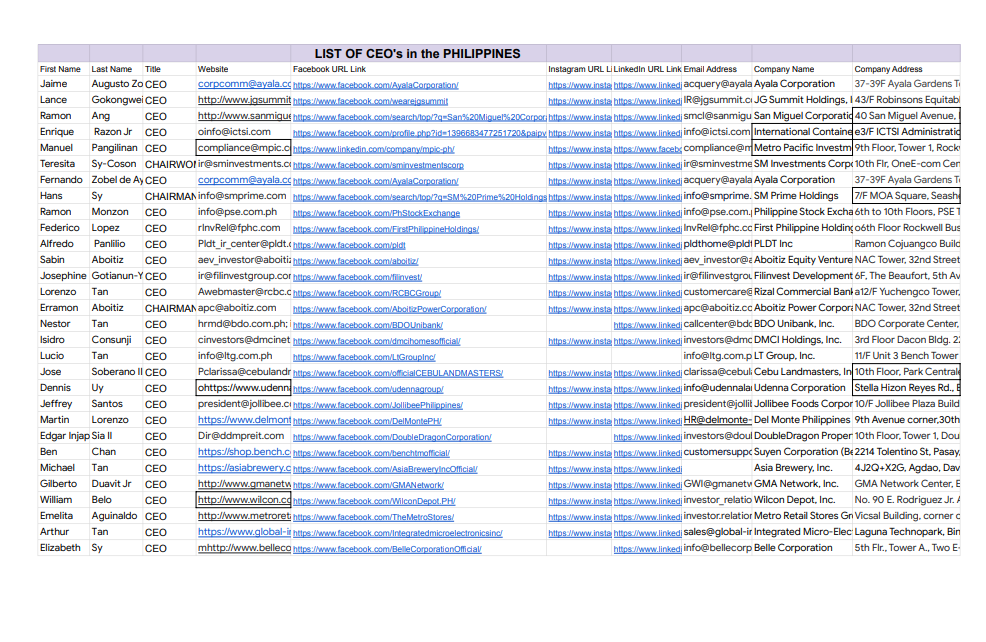
Task: Open the udennagroup Facebook link
Action: 368,389
